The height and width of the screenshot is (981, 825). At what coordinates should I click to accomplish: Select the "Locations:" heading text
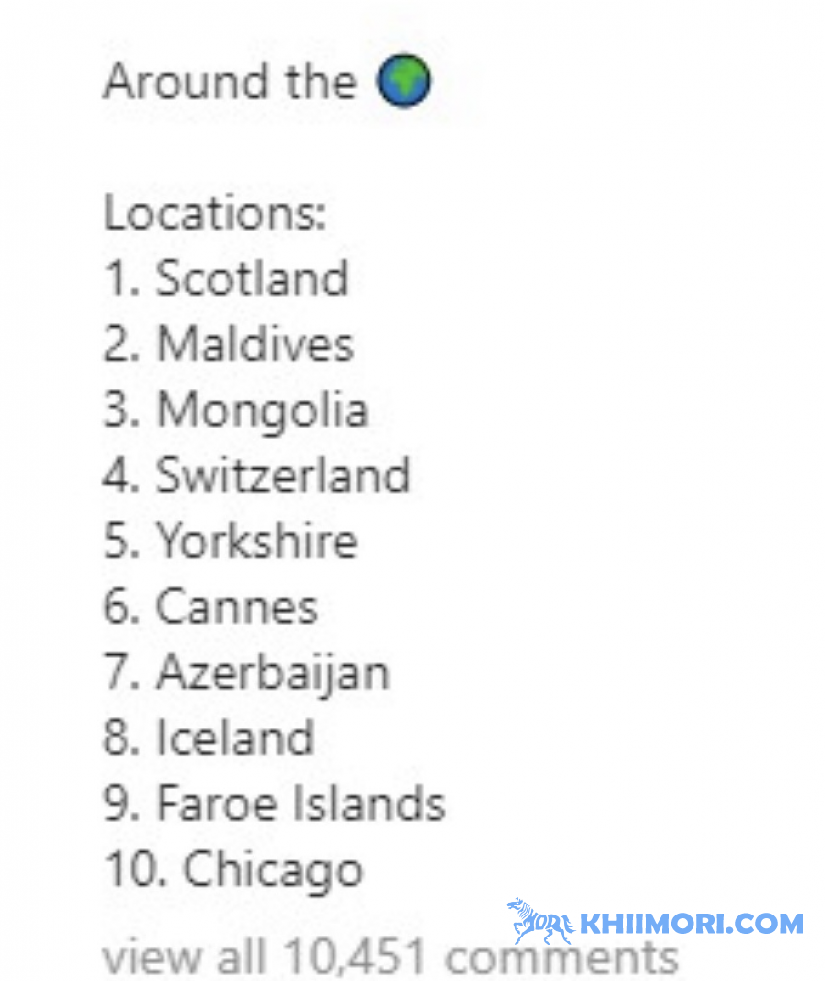point(215,213)
